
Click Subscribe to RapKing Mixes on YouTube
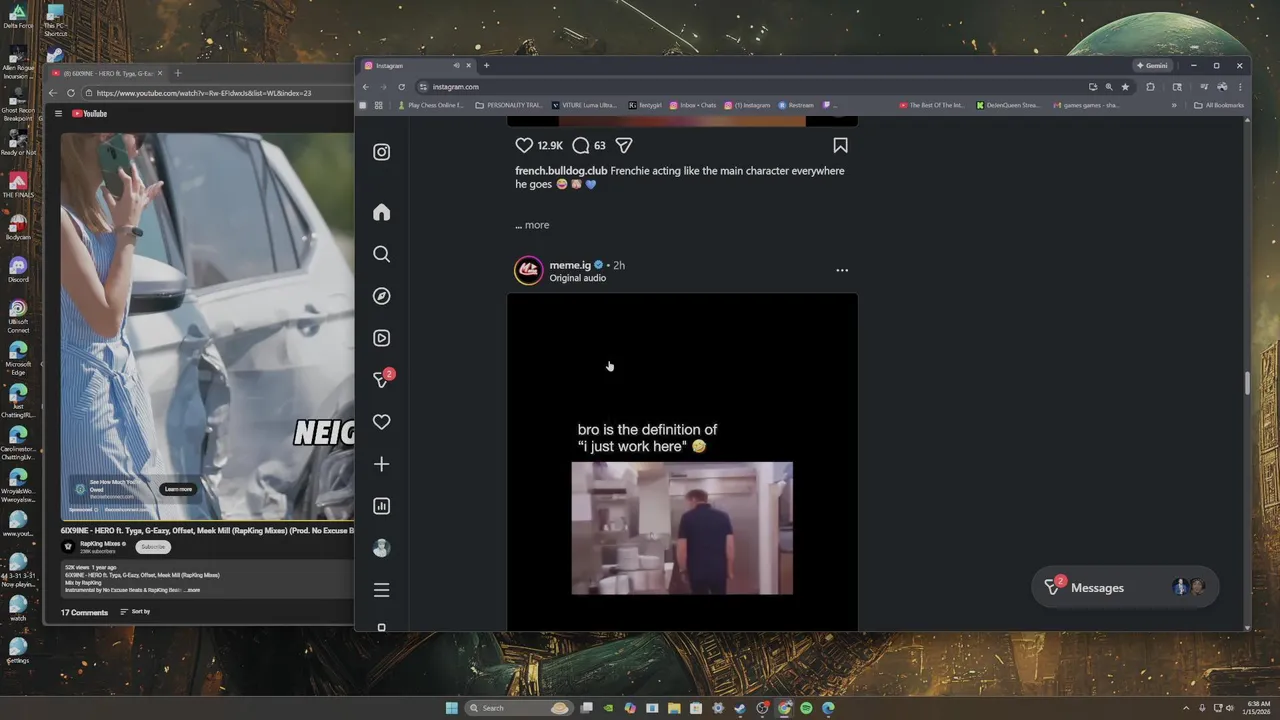[153, 547]
